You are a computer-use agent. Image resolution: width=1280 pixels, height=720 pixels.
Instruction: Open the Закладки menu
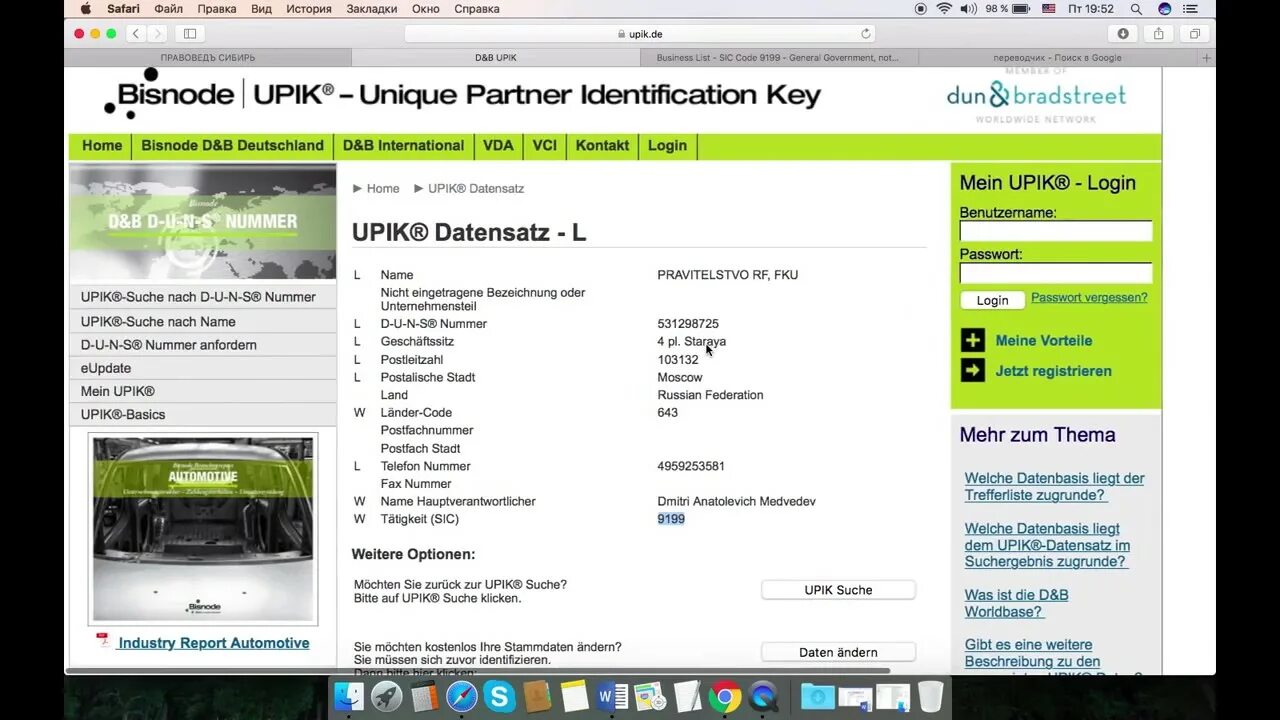point(372,9)
